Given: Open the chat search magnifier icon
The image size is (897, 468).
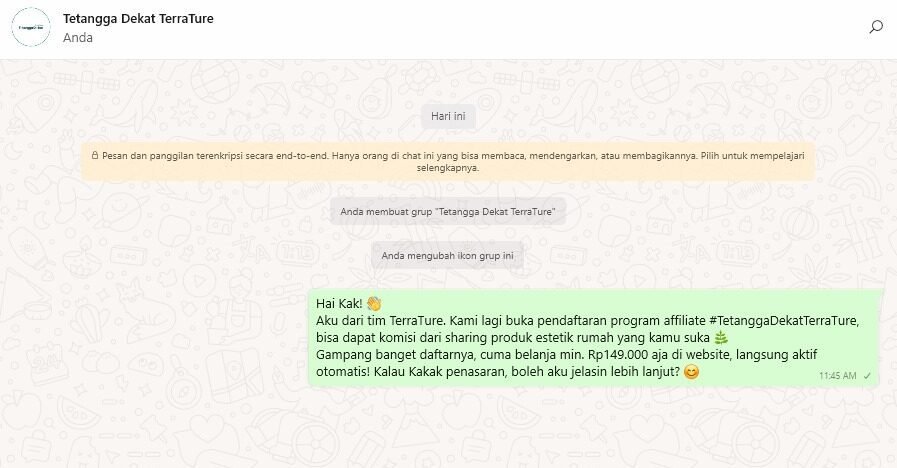Looking at the screenshot, I should pos(876,27).
